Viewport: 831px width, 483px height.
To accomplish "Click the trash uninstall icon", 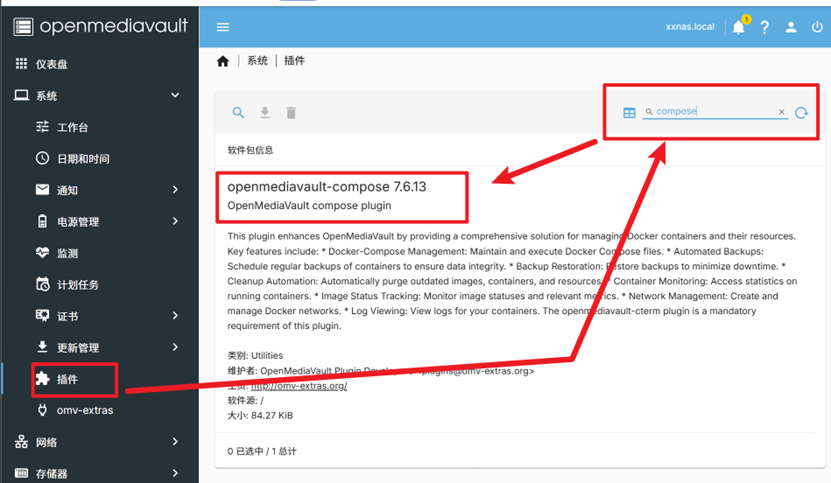I will point(291,113).
